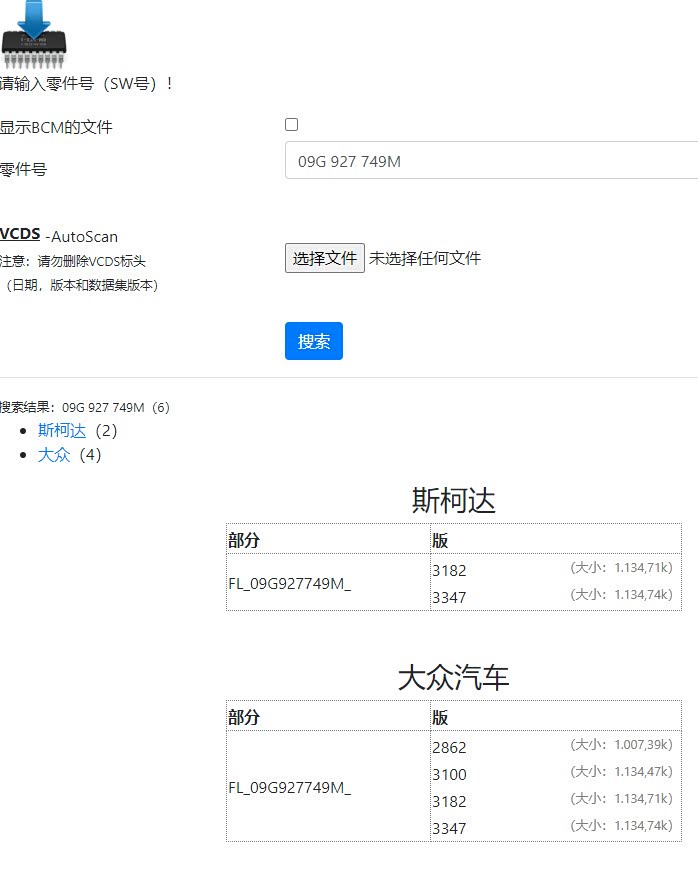This screenshot has width=698, height=895.
Task: Click the 显示BCM的文件 label
Action: 56,127
